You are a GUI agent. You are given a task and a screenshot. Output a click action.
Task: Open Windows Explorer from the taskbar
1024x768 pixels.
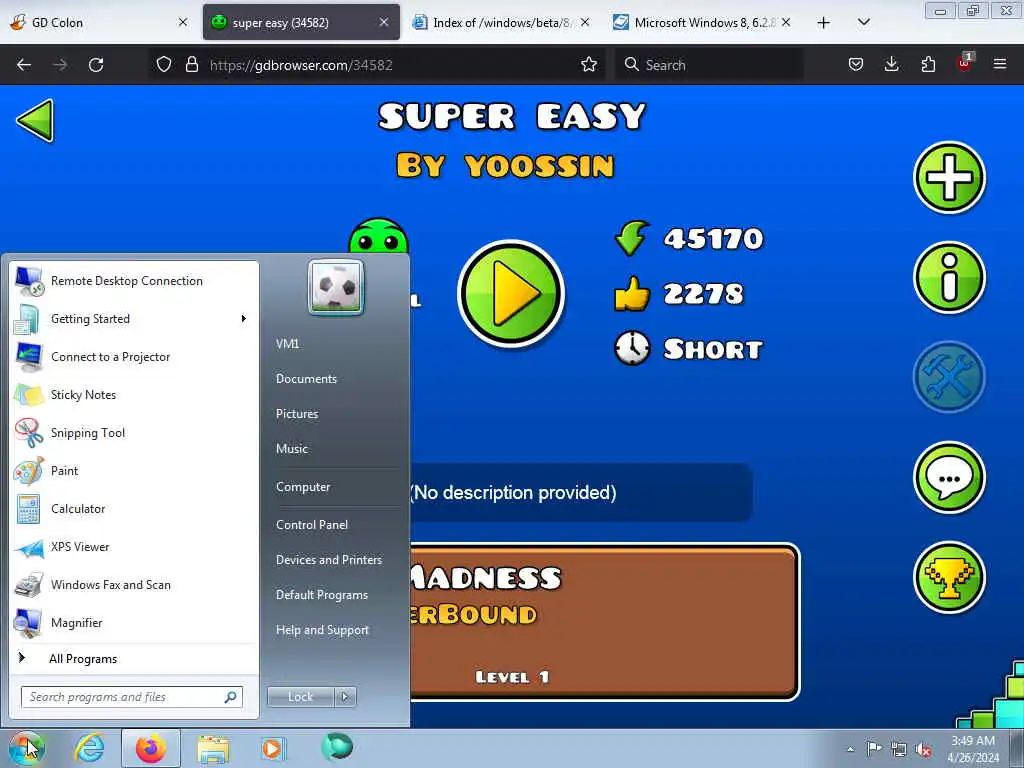[x=213, y=750]
